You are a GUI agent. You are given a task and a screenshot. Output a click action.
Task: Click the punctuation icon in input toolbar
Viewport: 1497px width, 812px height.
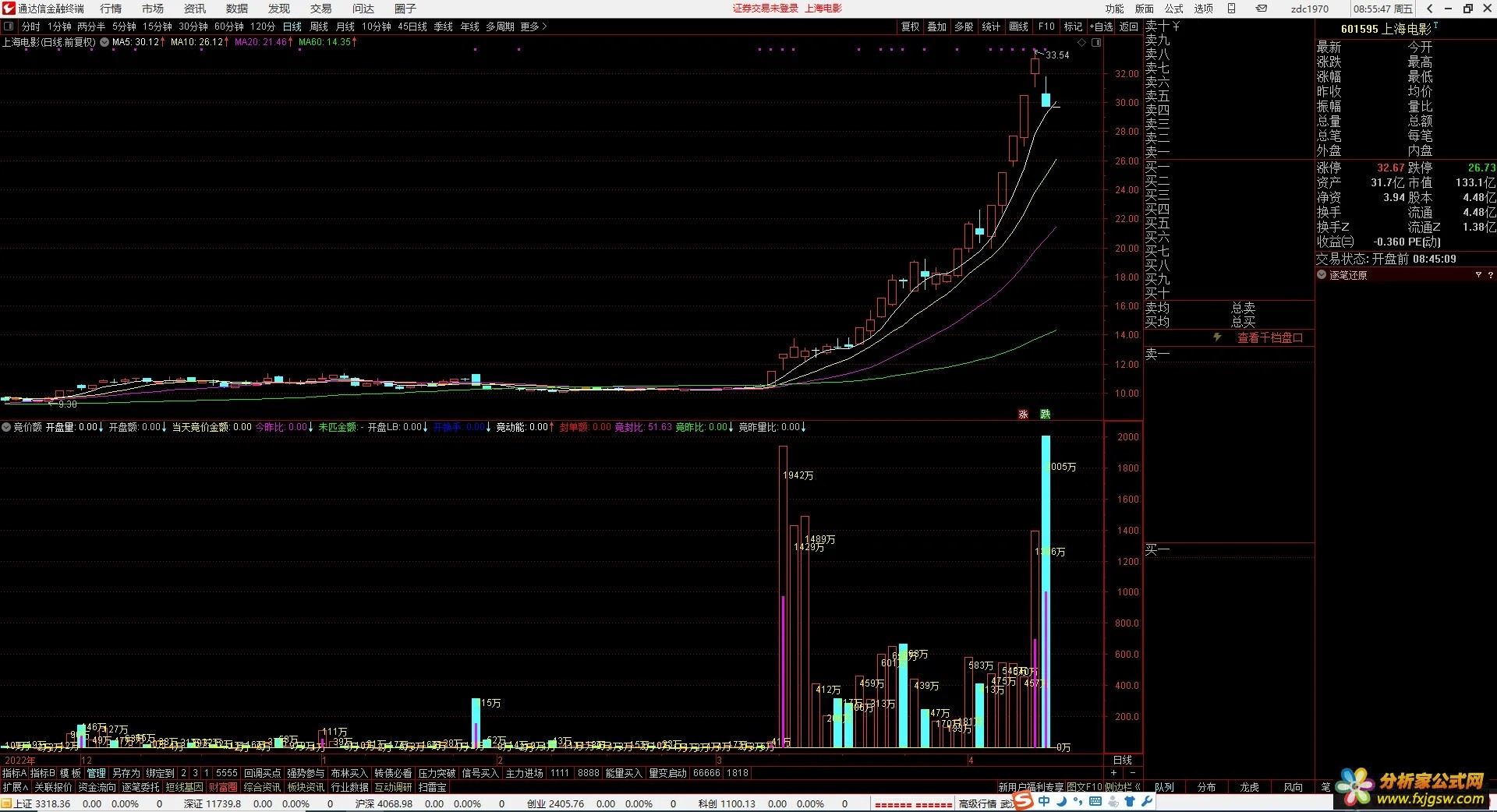point(1078,802)
